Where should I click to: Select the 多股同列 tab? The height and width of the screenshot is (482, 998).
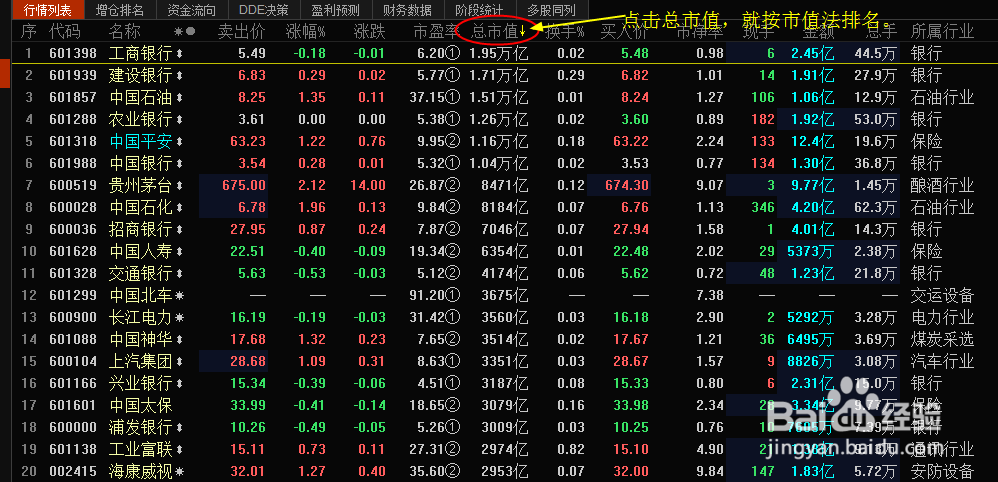[551, 10]
